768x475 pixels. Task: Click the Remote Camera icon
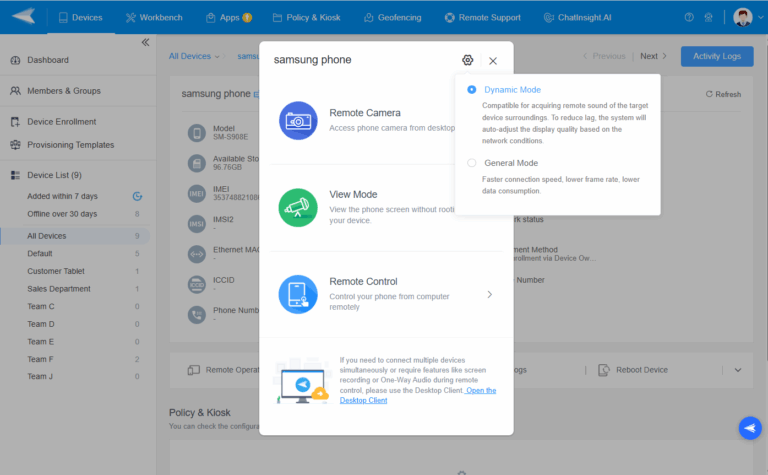coord(298,120)
